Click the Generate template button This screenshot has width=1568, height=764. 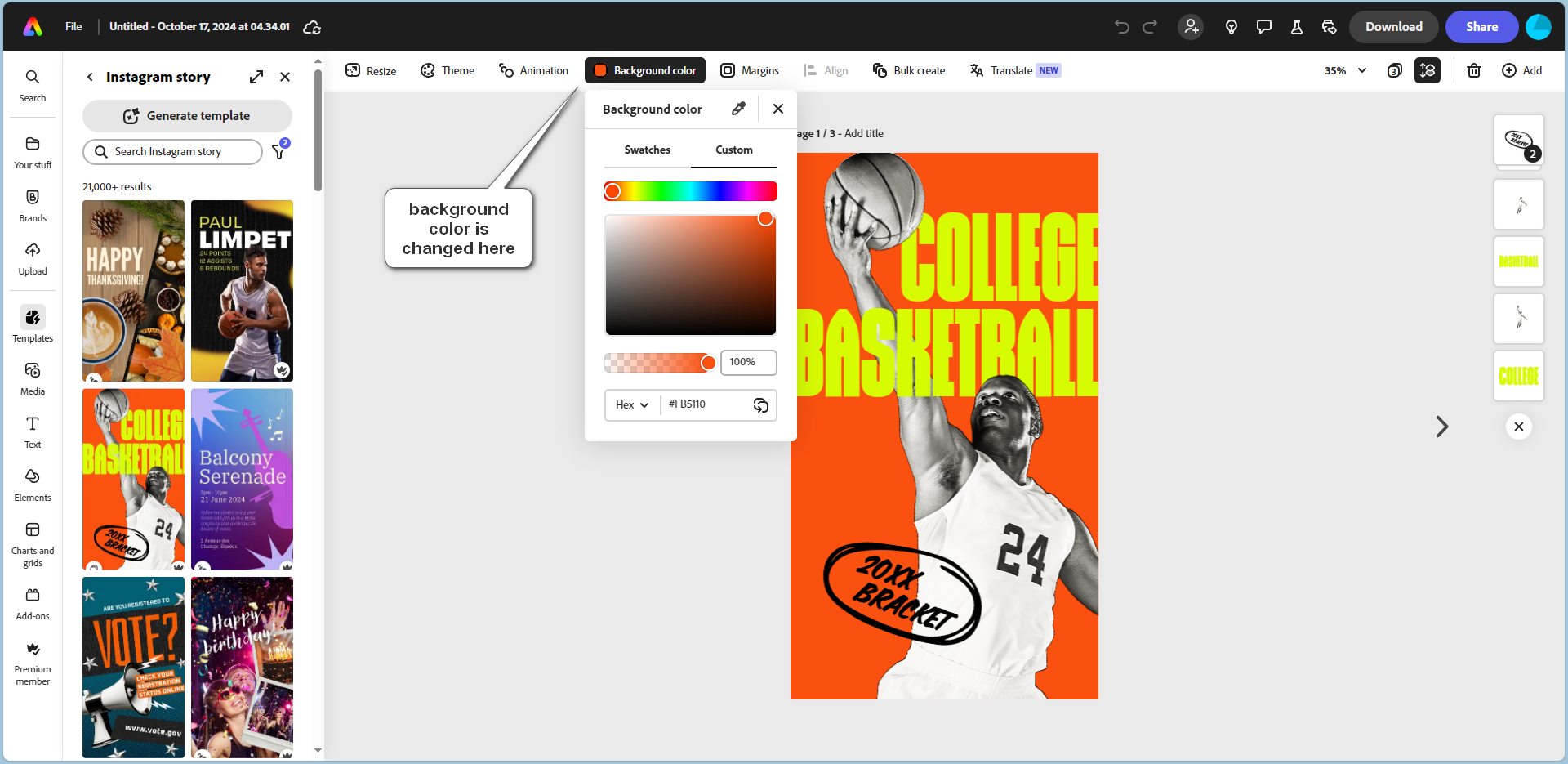(186, 115)
